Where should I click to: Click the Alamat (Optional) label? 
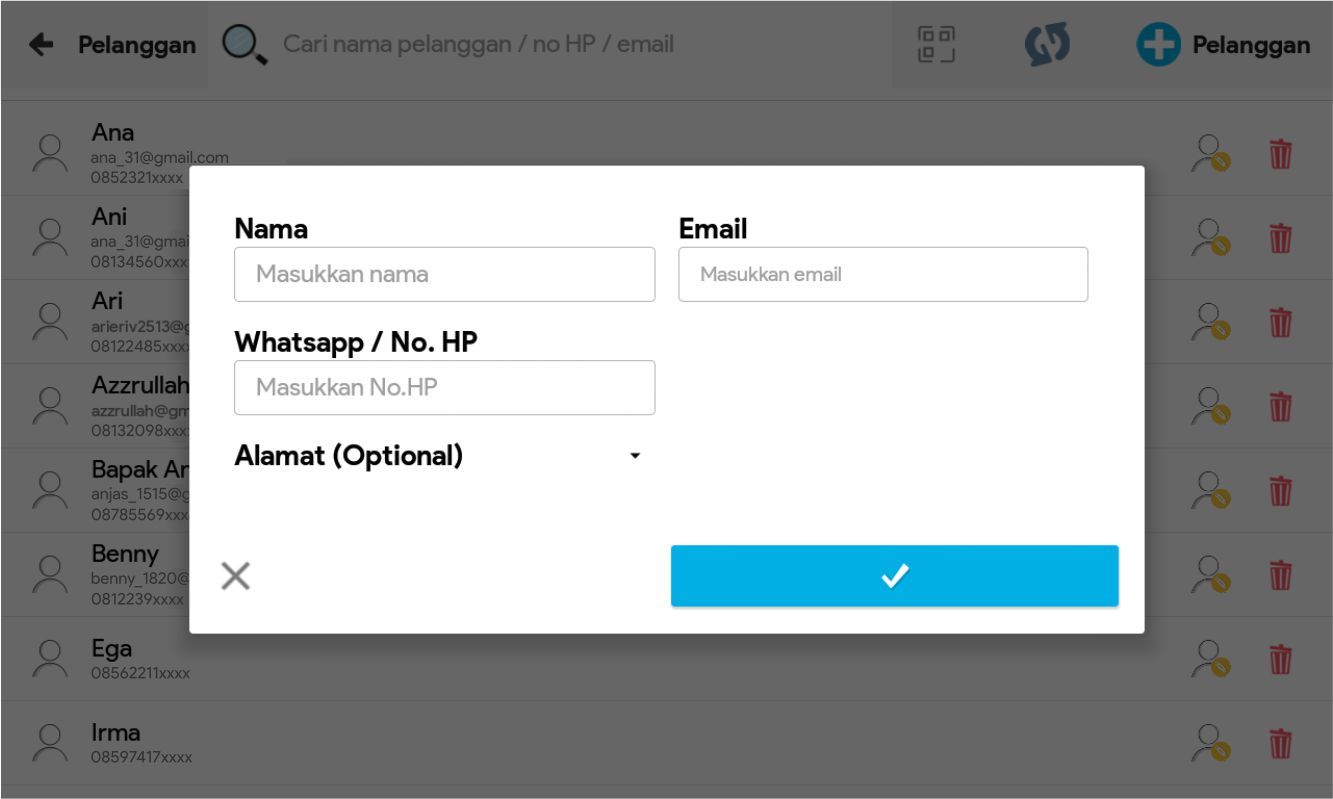click(348, 456)
